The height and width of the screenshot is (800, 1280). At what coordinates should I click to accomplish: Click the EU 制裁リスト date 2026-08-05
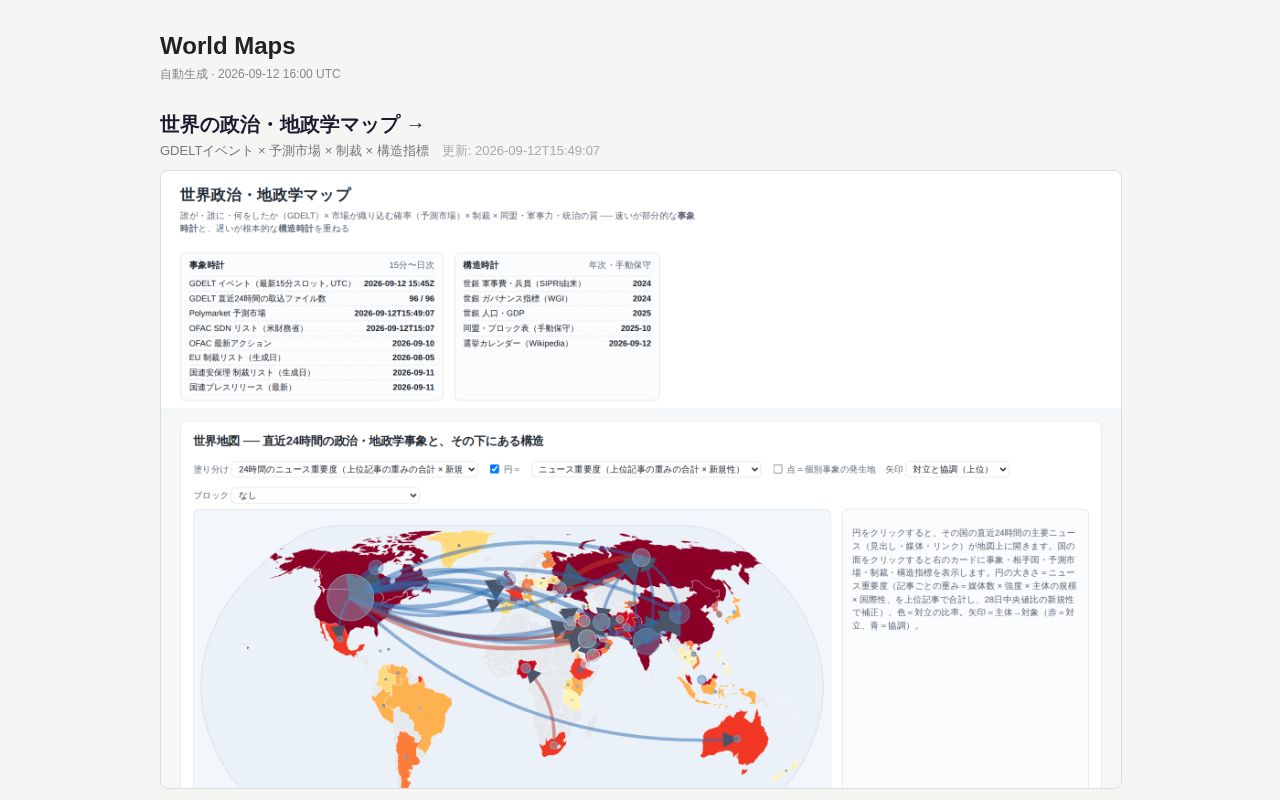(x=413, y=357)
